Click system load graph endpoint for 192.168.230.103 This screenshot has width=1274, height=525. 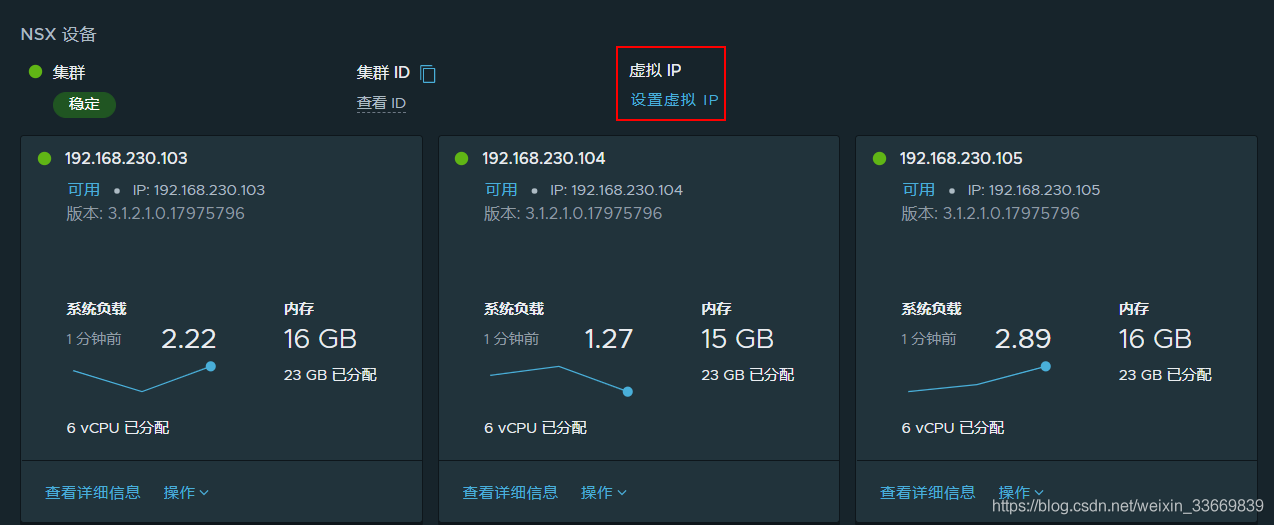(210, 366)
